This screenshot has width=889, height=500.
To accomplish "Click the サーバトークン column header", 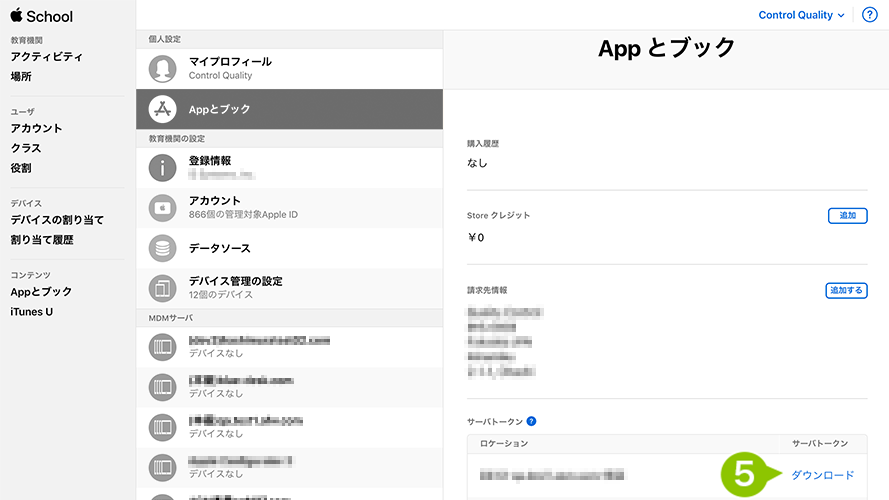I will [820, 443].
